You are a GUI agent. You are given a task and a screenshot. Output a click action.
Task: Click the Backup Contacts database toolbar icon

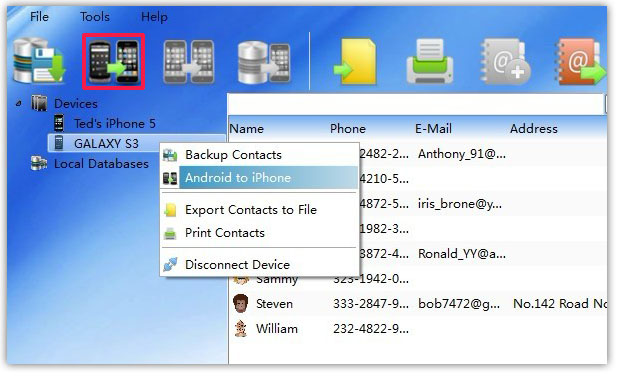click(x=39, y=61)
